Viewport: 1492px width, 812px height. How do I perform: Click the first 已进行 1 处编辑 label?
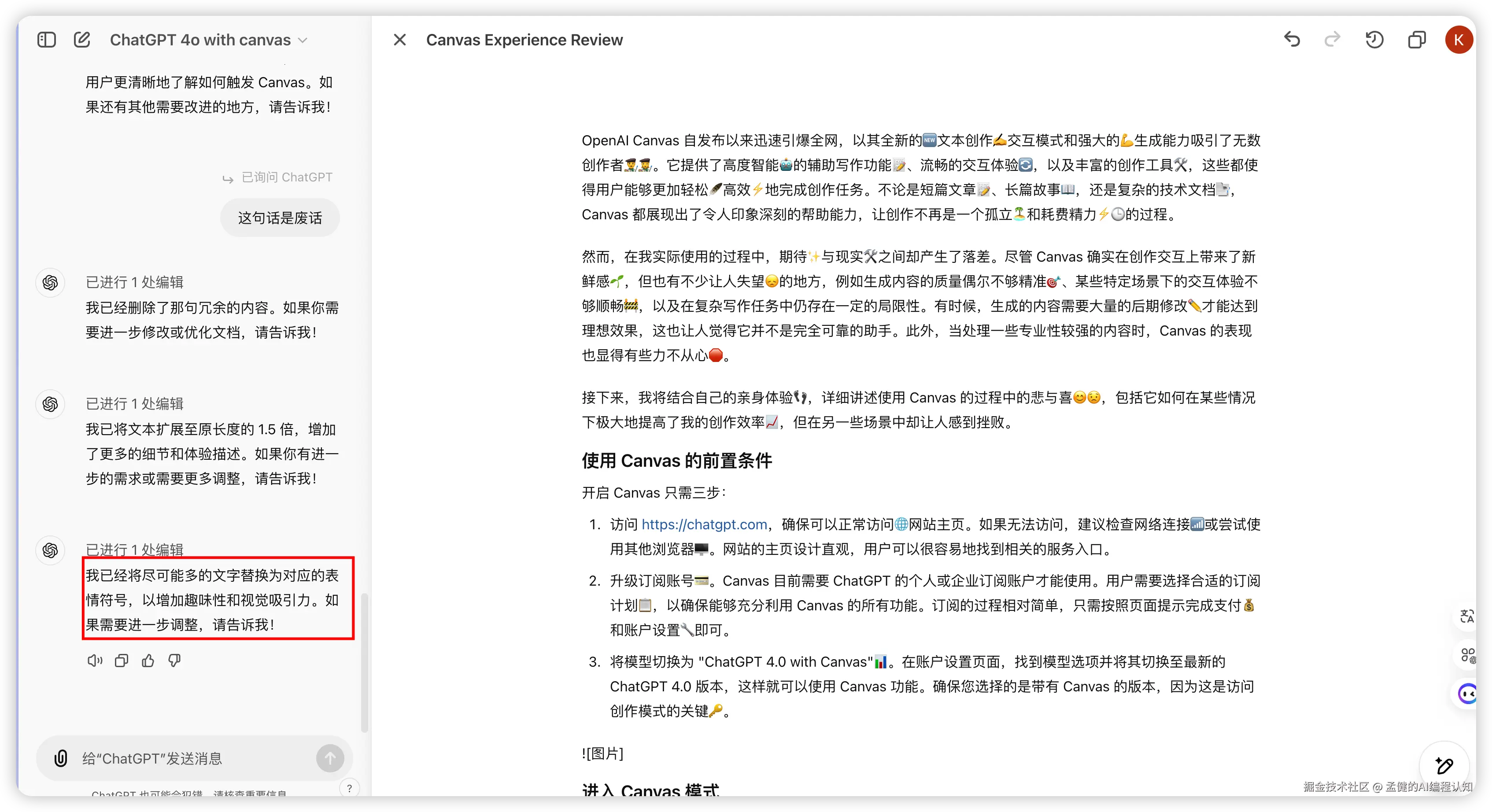coord(134,282)
